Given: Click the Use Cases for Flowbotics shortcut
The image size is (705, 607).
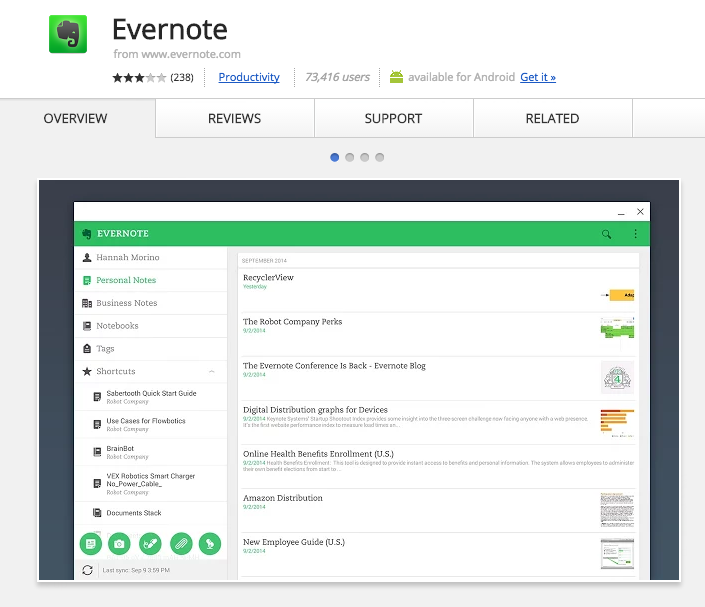Looking at the screenshot, I should pos(151,424).
